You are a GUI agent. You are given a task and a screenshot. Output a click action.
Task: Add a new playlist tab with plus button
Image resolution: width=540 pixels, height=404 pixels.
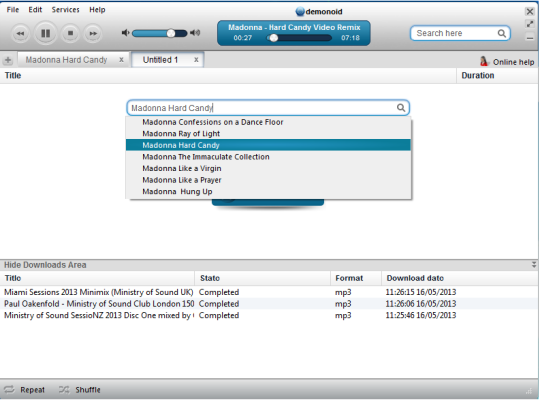(x=8, y=60)
